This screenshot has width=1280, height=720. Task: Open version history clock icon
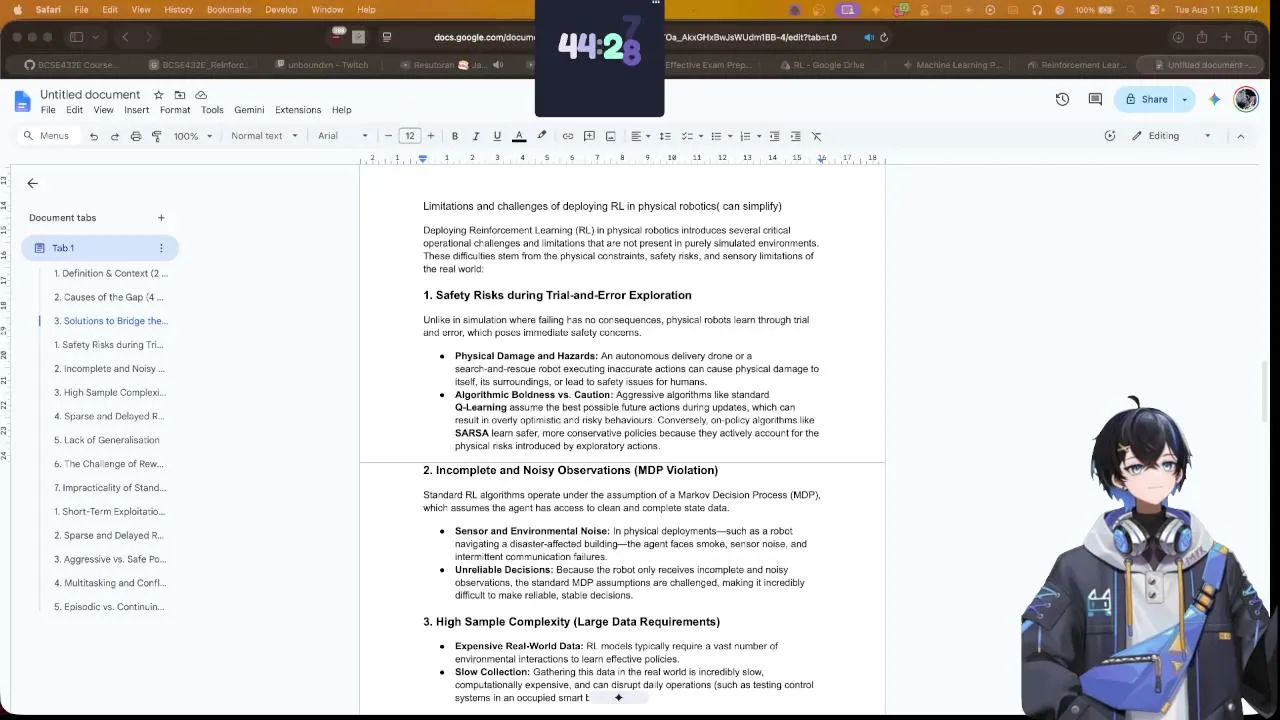point(1062,99)
